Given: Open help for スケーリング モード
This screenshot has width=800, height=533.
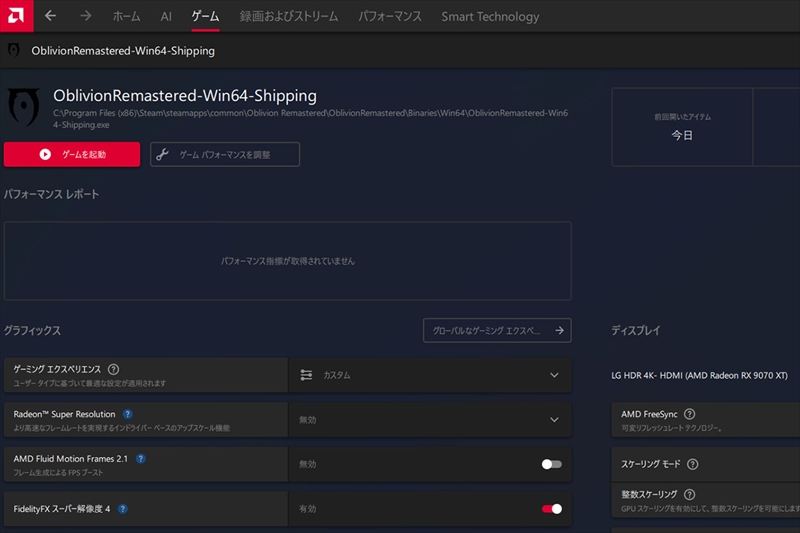Looking at the screenshot, I should (x=692, y=464).
